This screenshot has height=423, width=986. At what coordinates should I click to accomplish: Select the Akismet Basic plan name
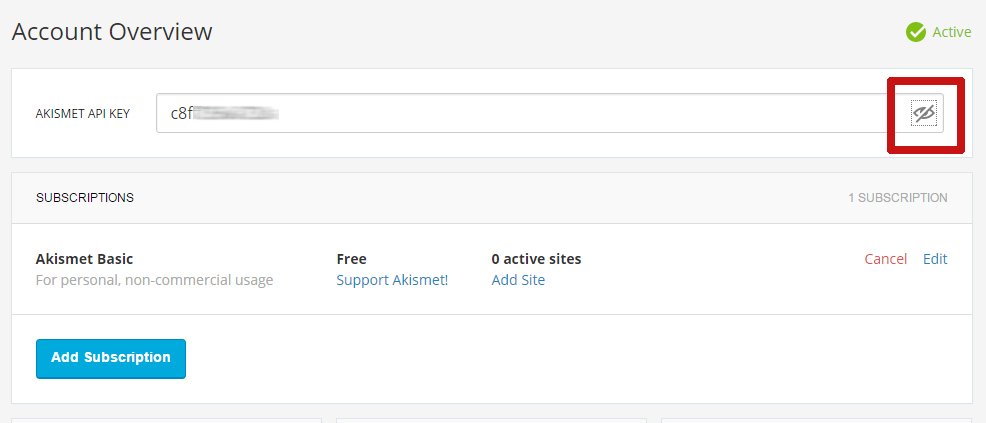[x=84, y=259]
